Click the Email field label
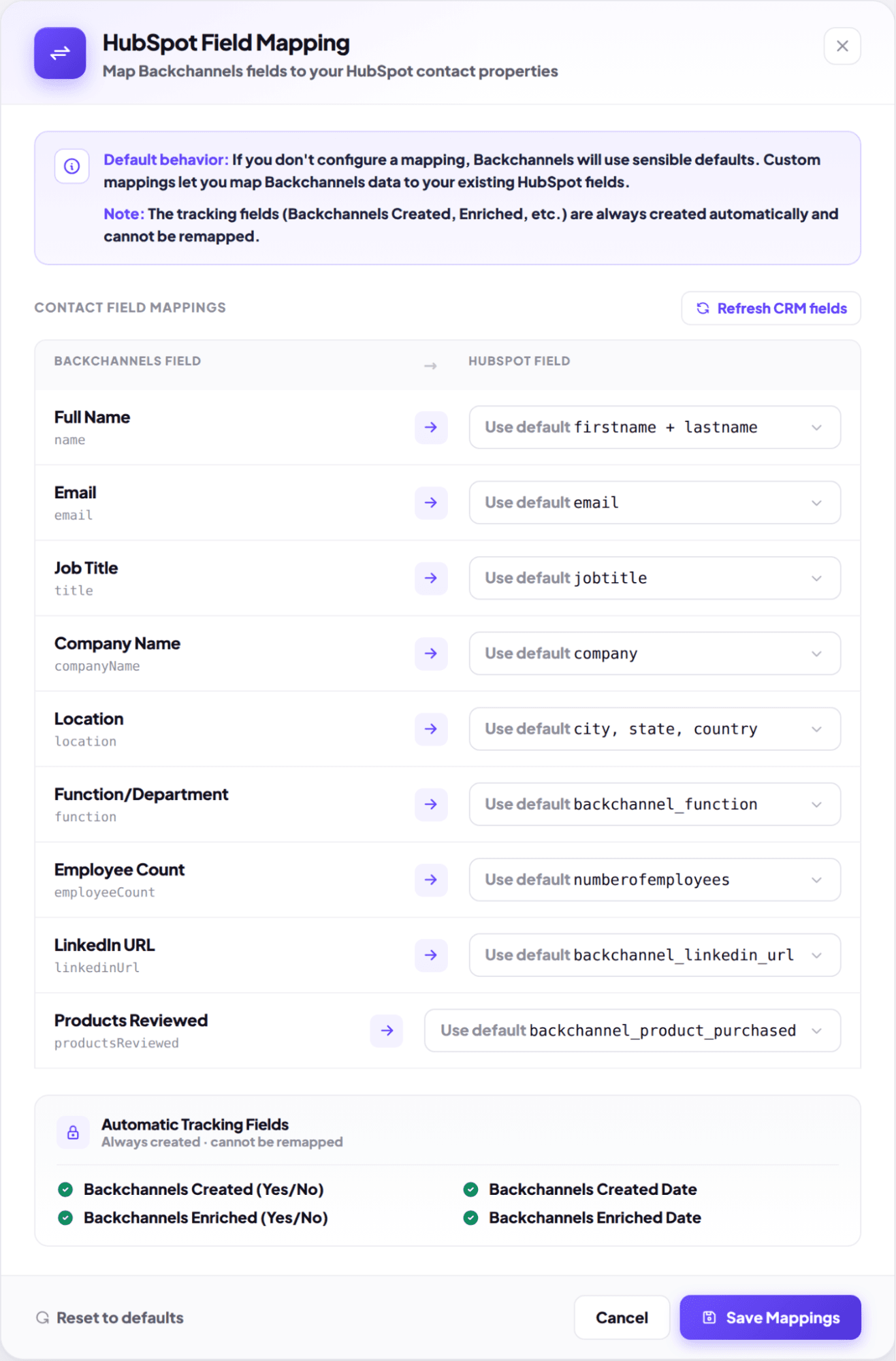The image size is (896, 1361). [75, 493]
